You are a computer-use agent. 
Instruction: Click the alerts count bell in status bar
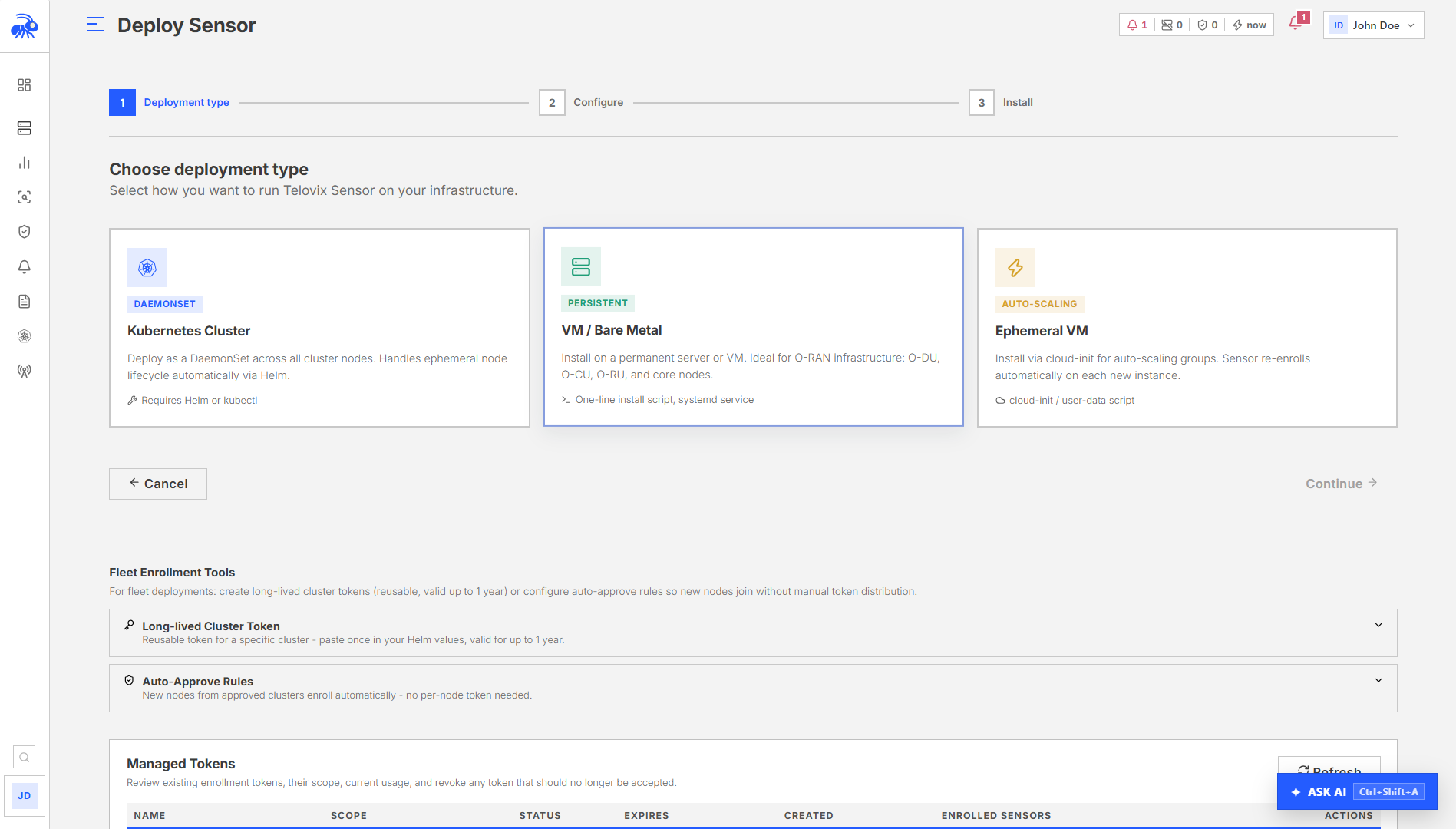1137,25
